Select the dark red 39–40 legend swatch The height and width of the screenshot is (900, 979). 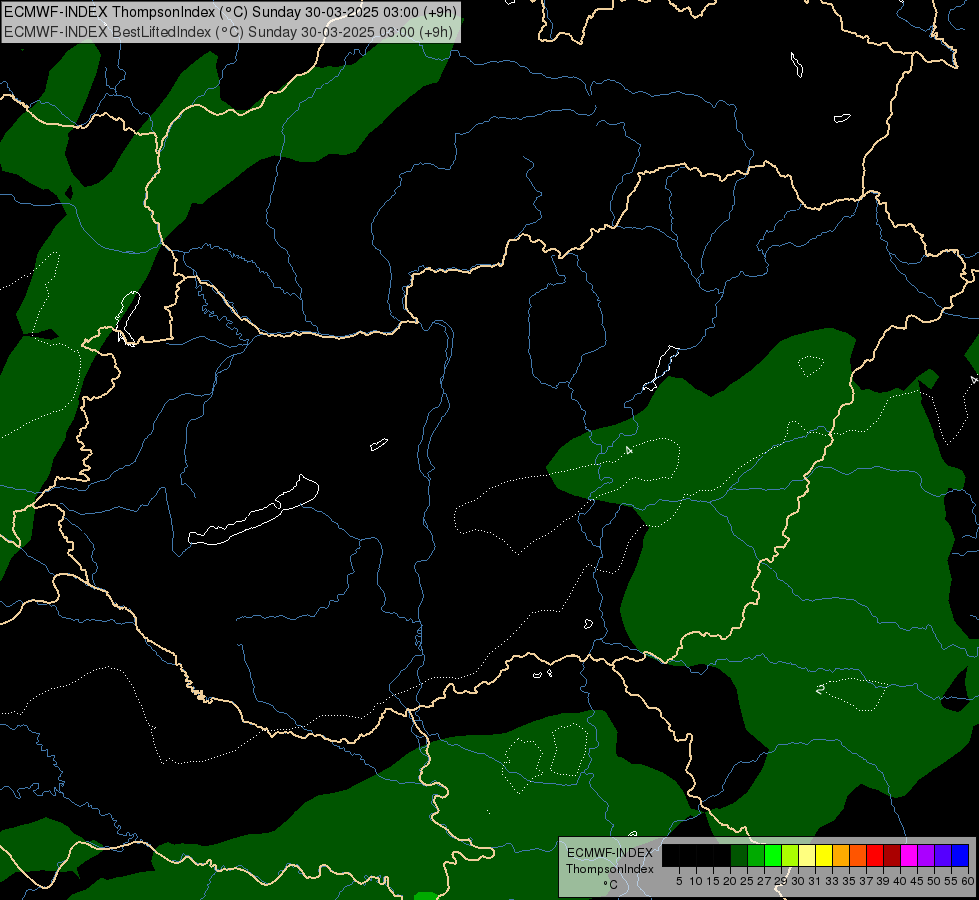point(892,855)
